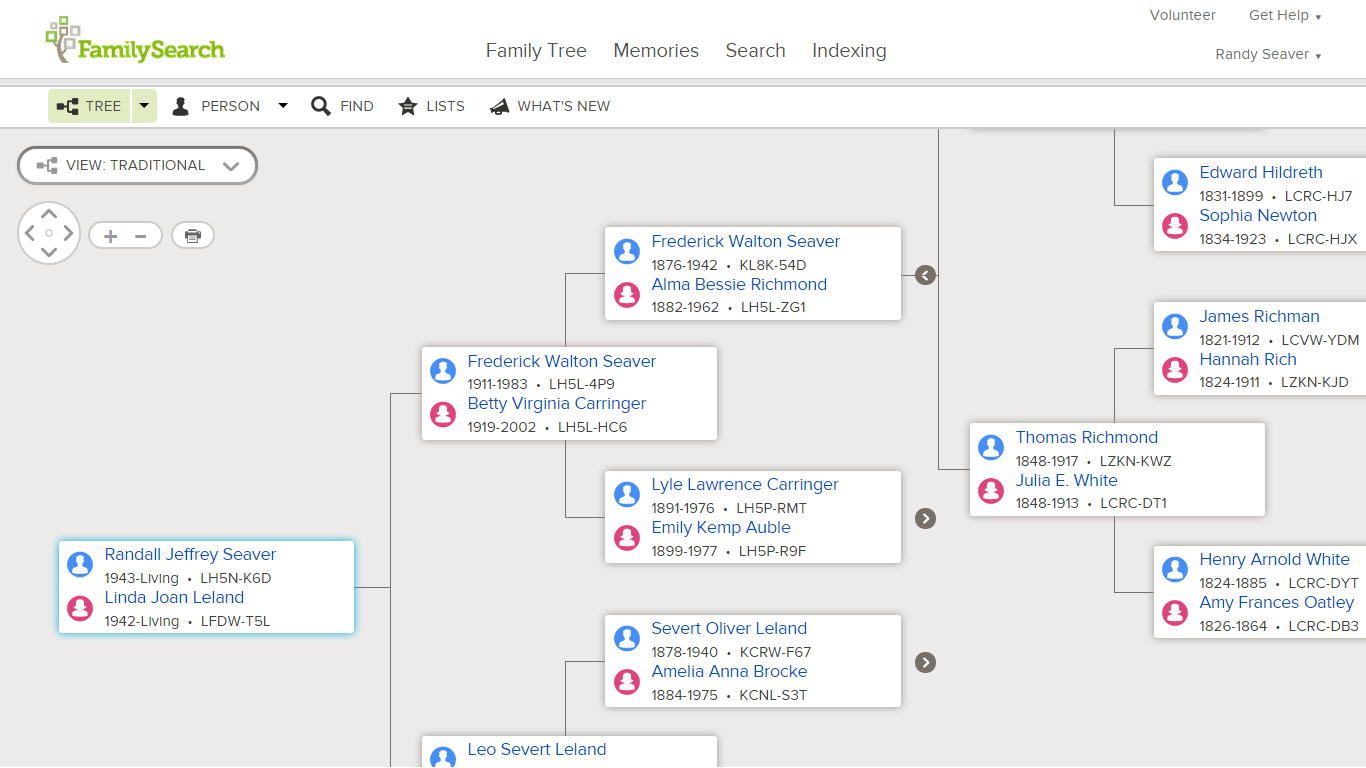Collapse ancestors of Frederick Walton Seaver
1366x768 pixels.
click(925, 275)
